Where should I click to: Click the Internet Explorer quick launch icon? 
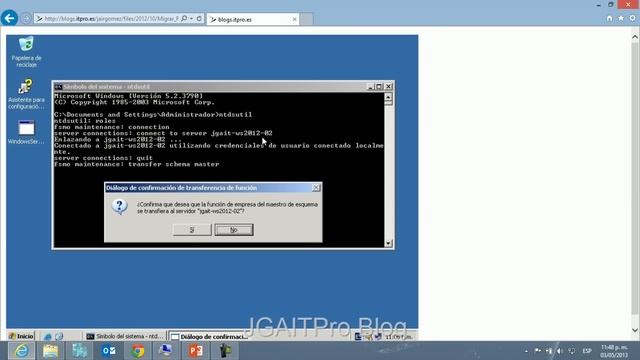[48, 336]
